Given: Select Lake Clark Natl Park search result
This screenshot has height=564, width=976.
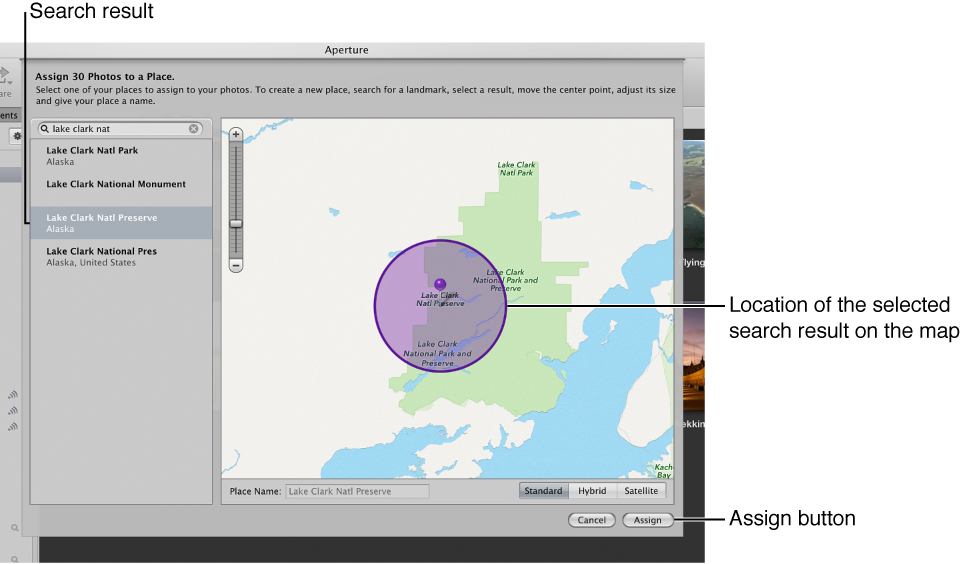Looking at the screenshot, I should [x=121, y=156].
